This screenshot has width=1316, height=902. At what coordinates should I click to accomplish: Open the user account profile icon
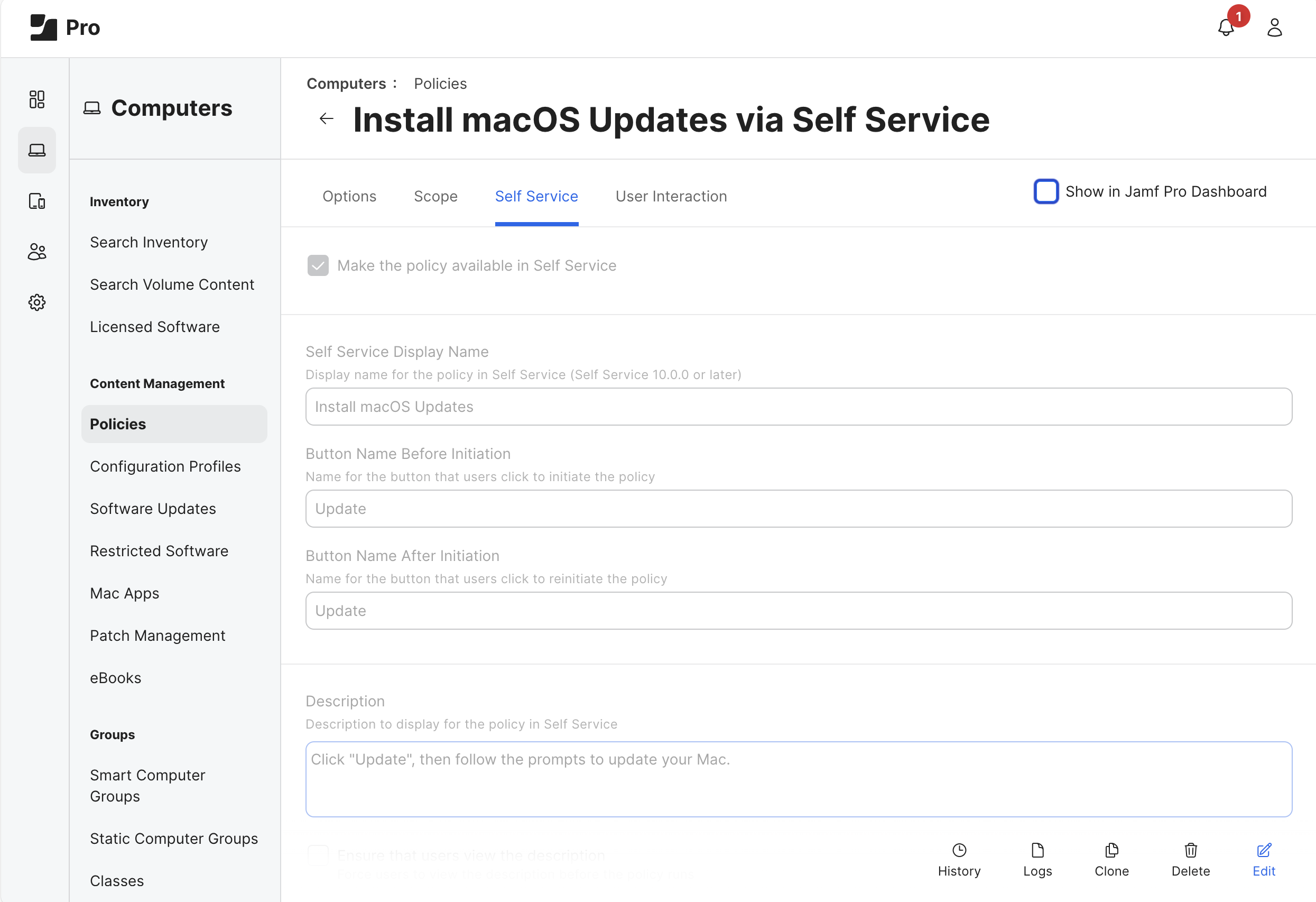[x=1274, y=27]
